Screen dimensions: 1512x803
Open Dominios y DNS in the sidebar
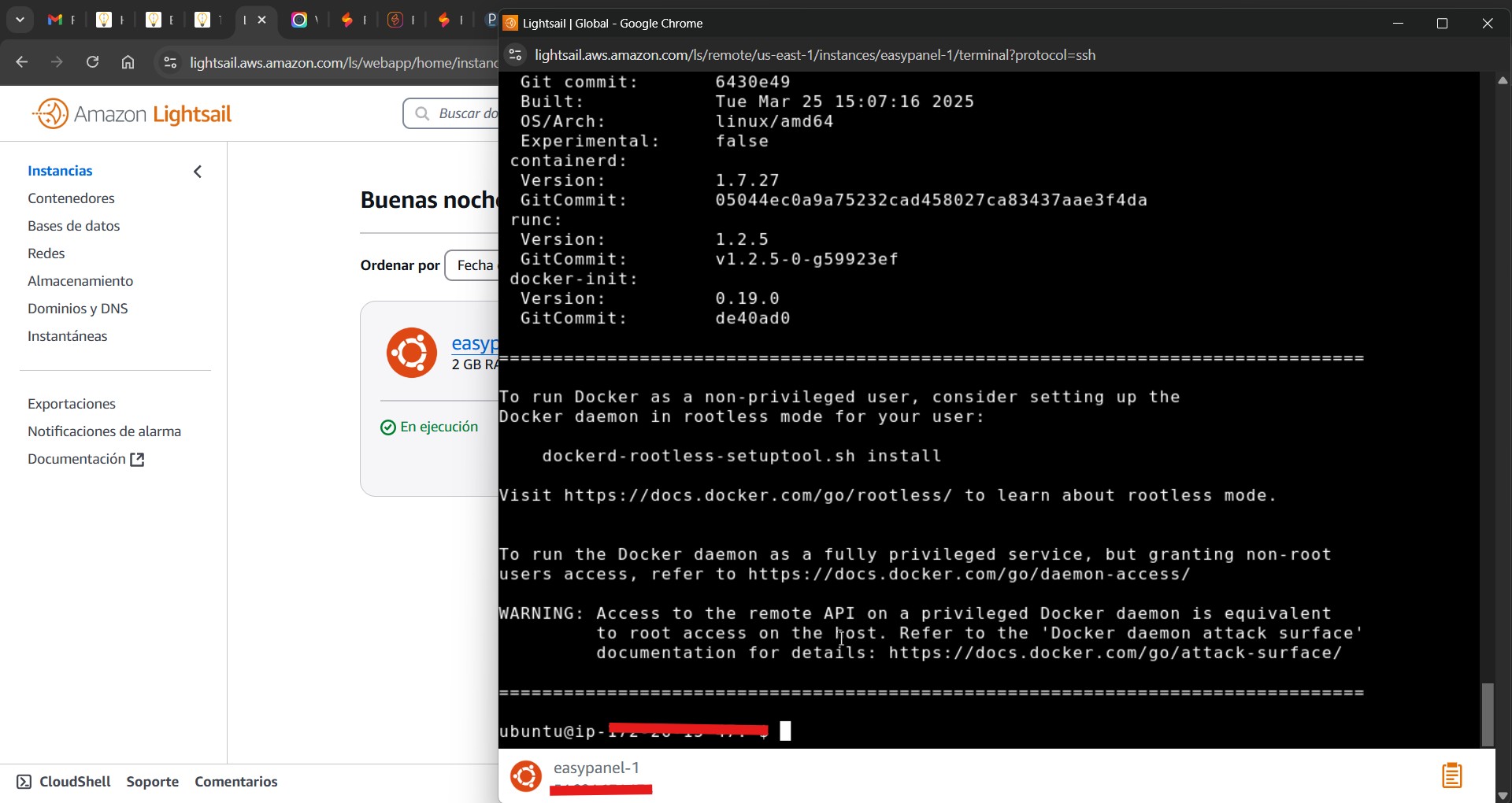[77, 309]
